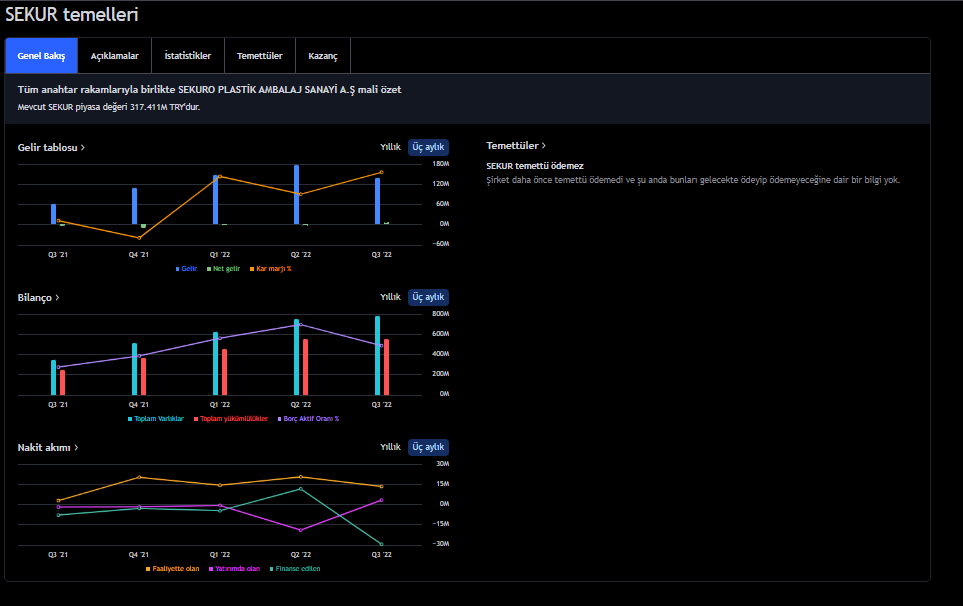Open the Temettüler tab
The width and height of the screenshot is (963, 606).
tap(260, 56)
